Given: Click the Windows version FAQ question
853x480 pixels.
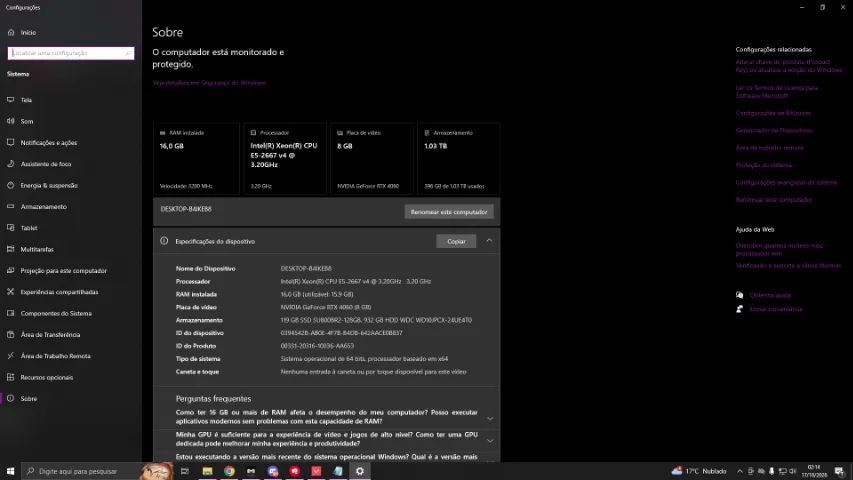Looking at the screenshot, I should pos(326,457).
